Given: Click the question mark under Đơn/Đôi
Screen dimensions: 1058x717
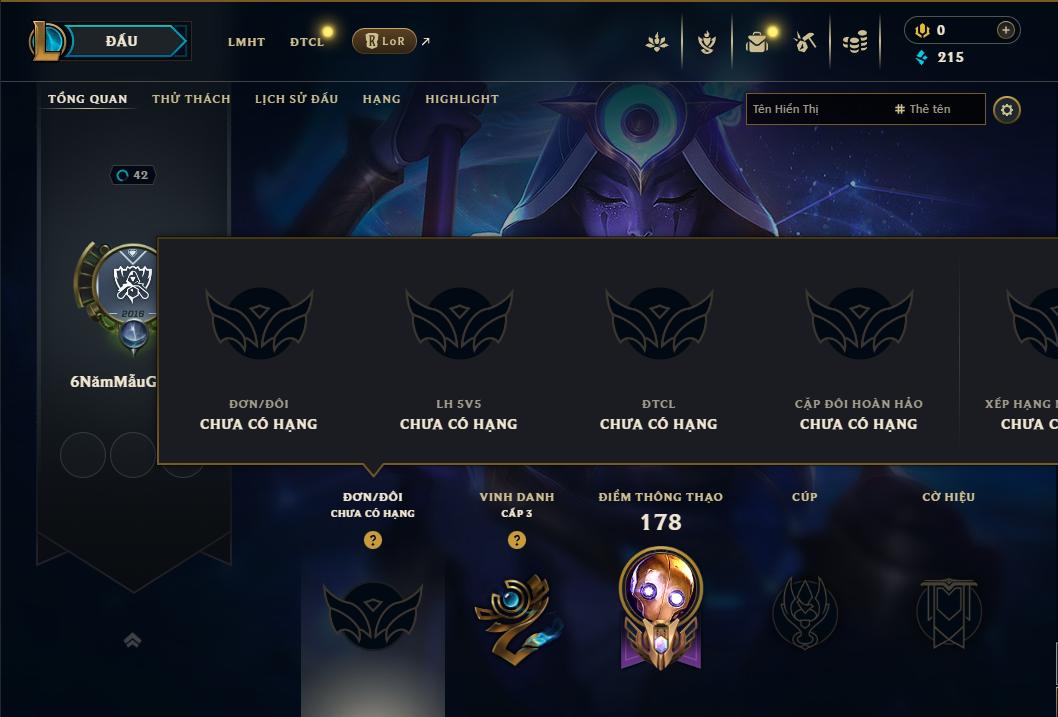Looking at the screenshot, I should 372,540.
